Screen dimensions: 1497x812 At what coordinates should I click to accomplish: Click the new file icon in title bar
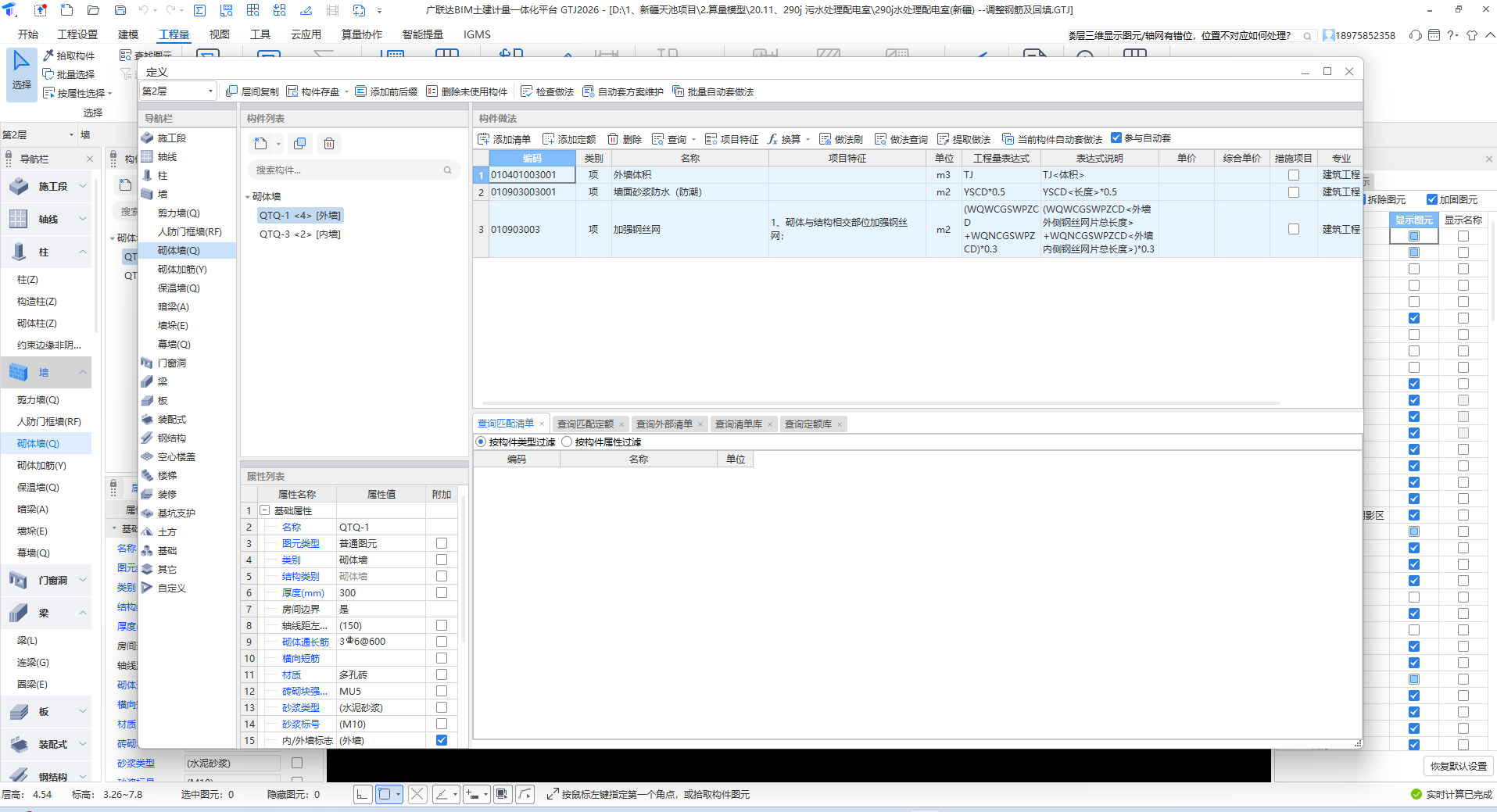[x=66, y=10]
